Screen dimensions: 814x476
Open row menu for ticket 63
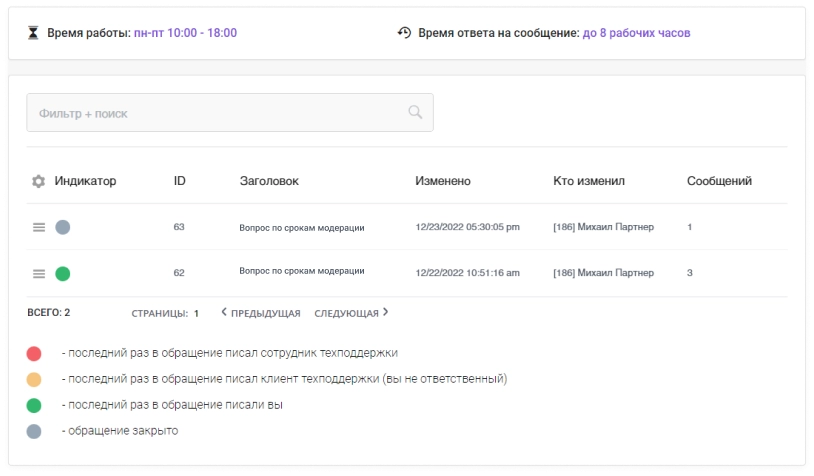pyautogui.click(x=39, y=227)
